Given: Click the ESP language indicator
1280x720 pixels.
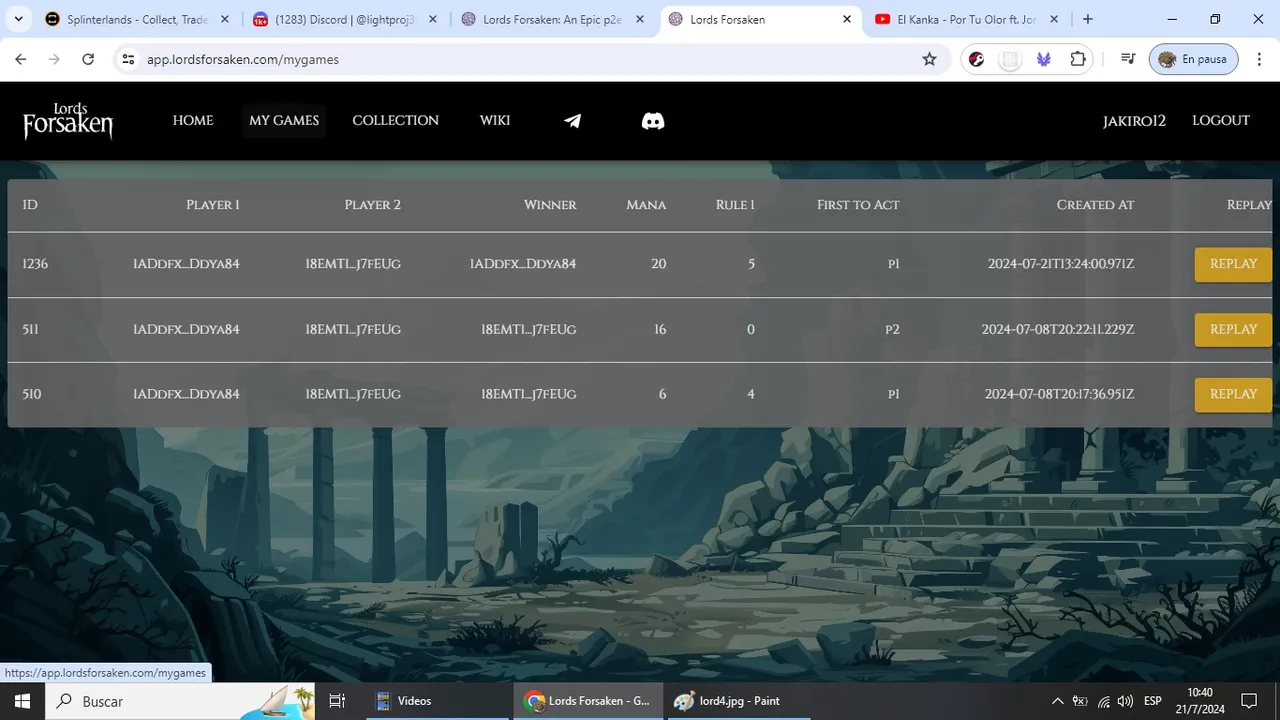Looking at the screenshot, I should tap(1152, 701).
